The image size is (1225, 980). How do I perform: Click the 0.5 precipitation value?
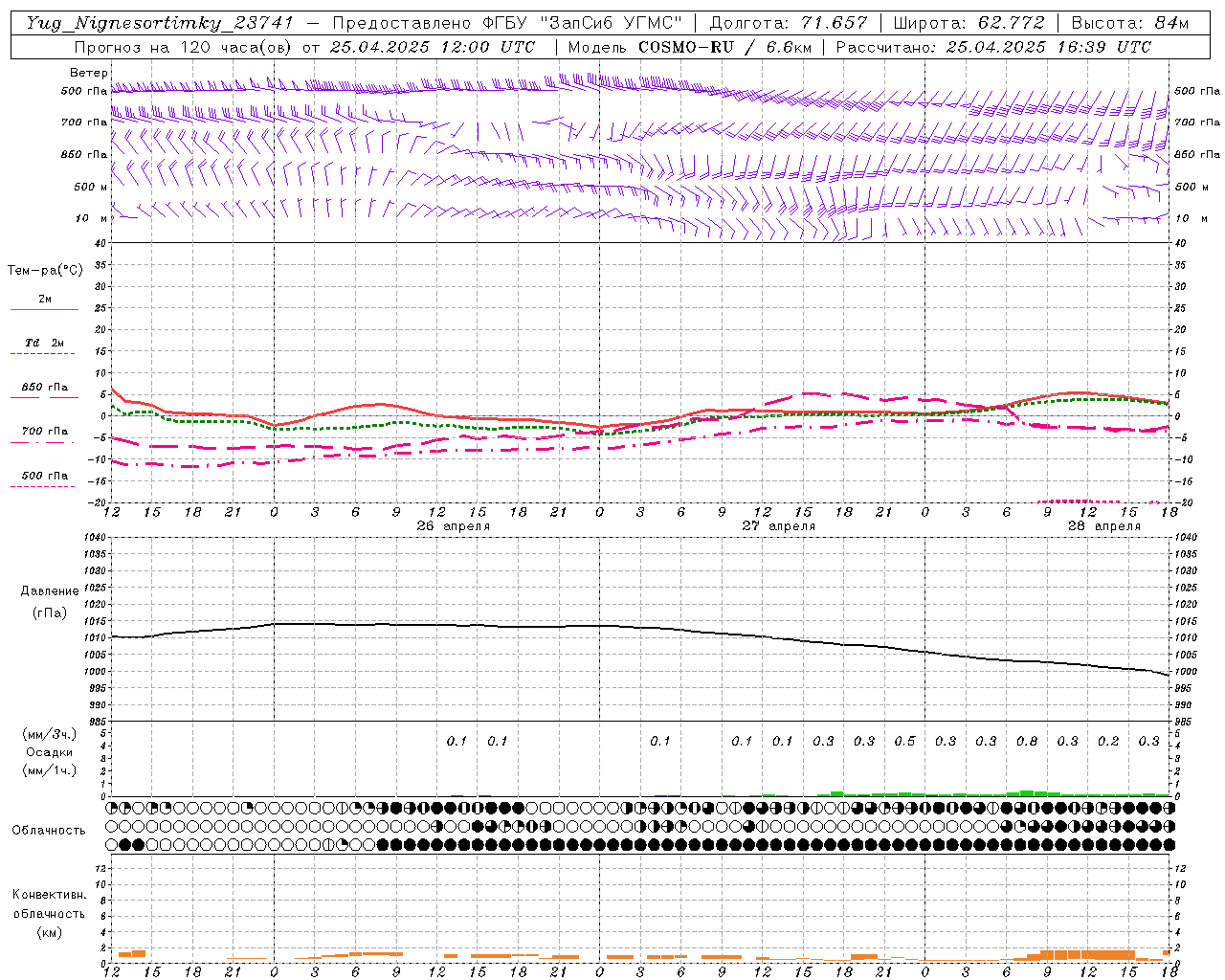tap(904, 741)
